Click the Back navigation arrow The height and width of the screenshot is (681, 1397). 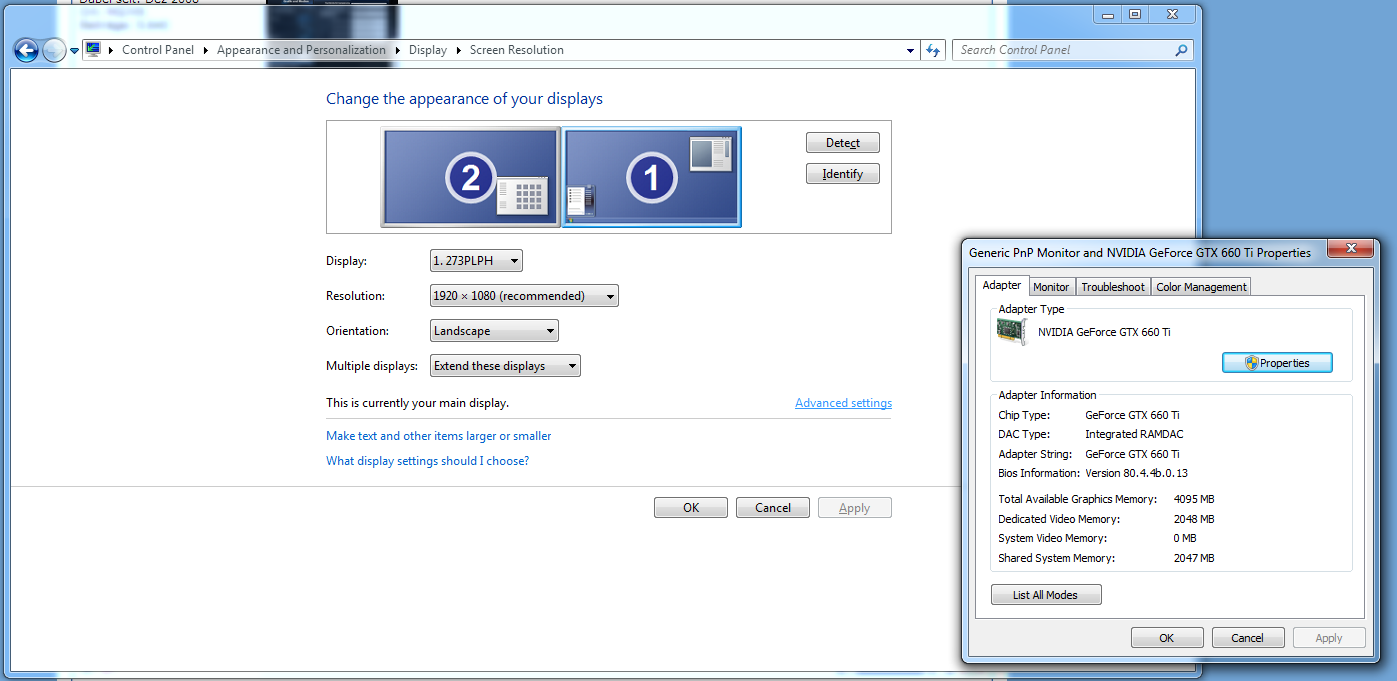[26, 50]
